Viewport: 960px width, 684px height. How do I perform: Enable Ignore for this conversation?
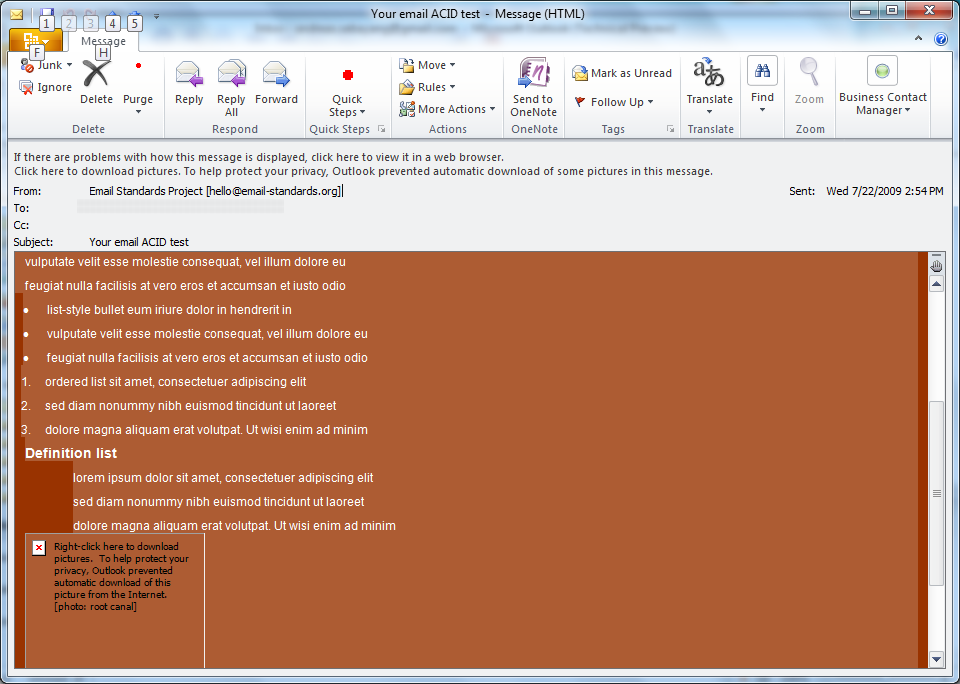pos(46,87)
